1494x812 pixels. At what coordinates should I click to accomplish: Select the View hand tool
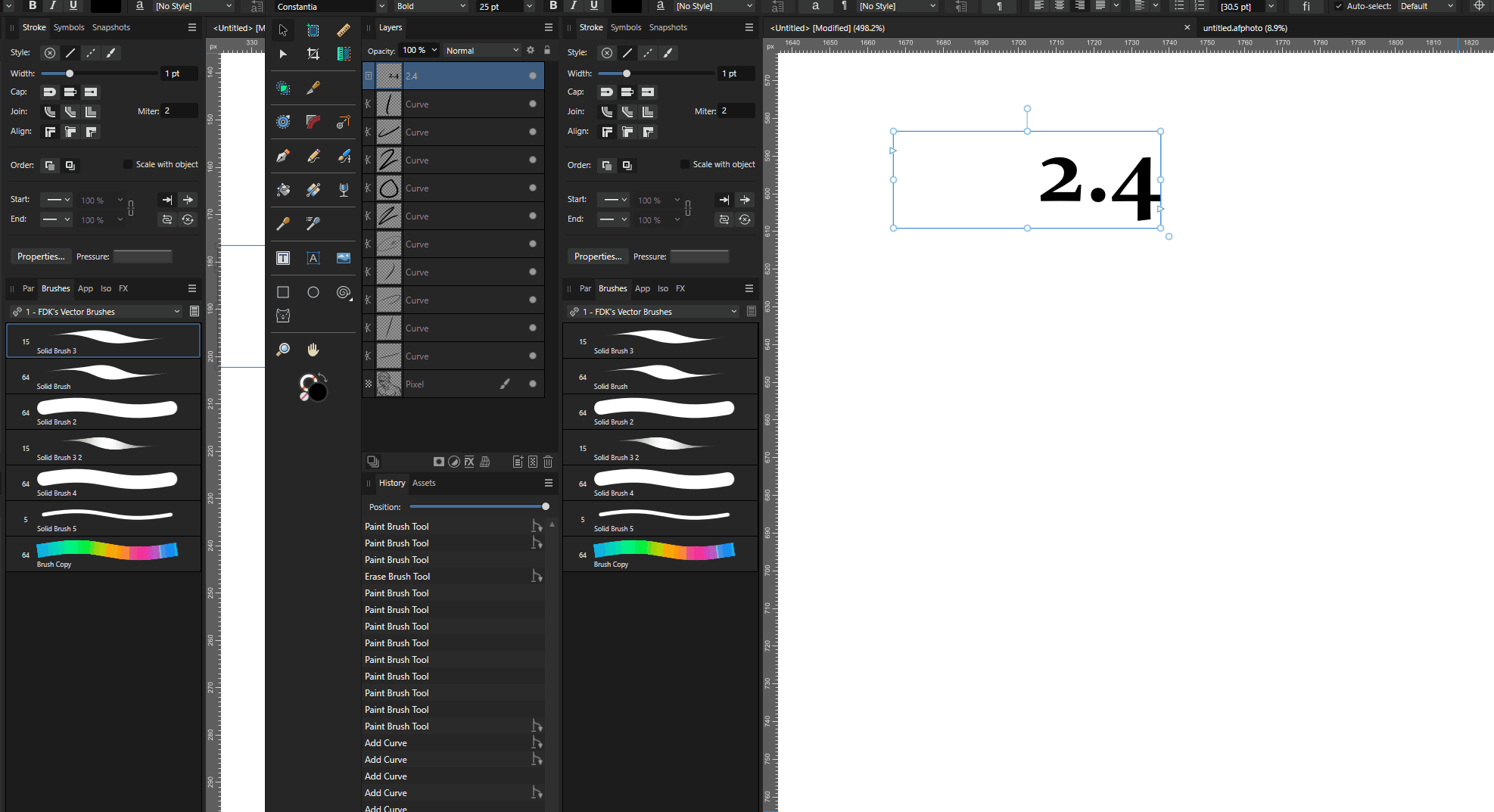tap(313, 350)
